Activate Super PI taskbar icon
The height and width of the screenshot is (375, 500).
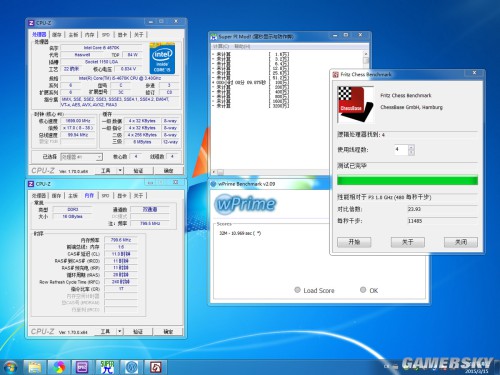coord(107,367)
